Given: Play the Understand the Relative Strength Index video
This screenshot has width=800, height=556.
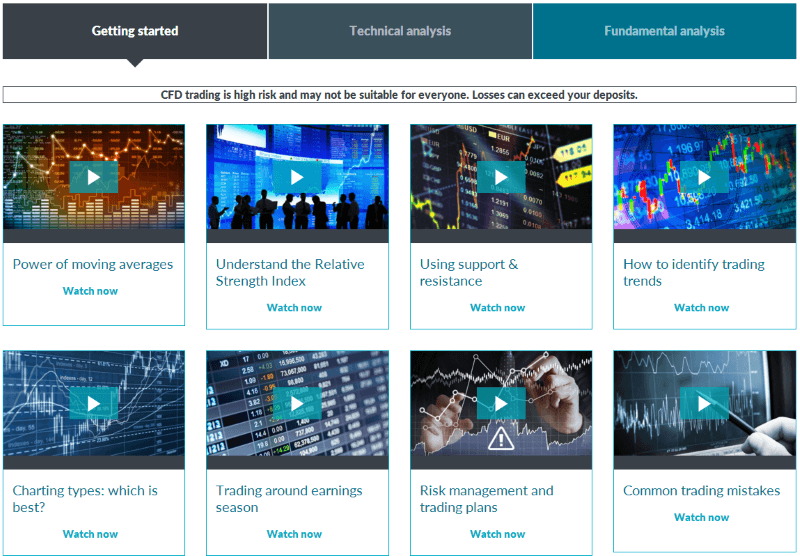Looking at the screenshot, I should click(297, 177).
